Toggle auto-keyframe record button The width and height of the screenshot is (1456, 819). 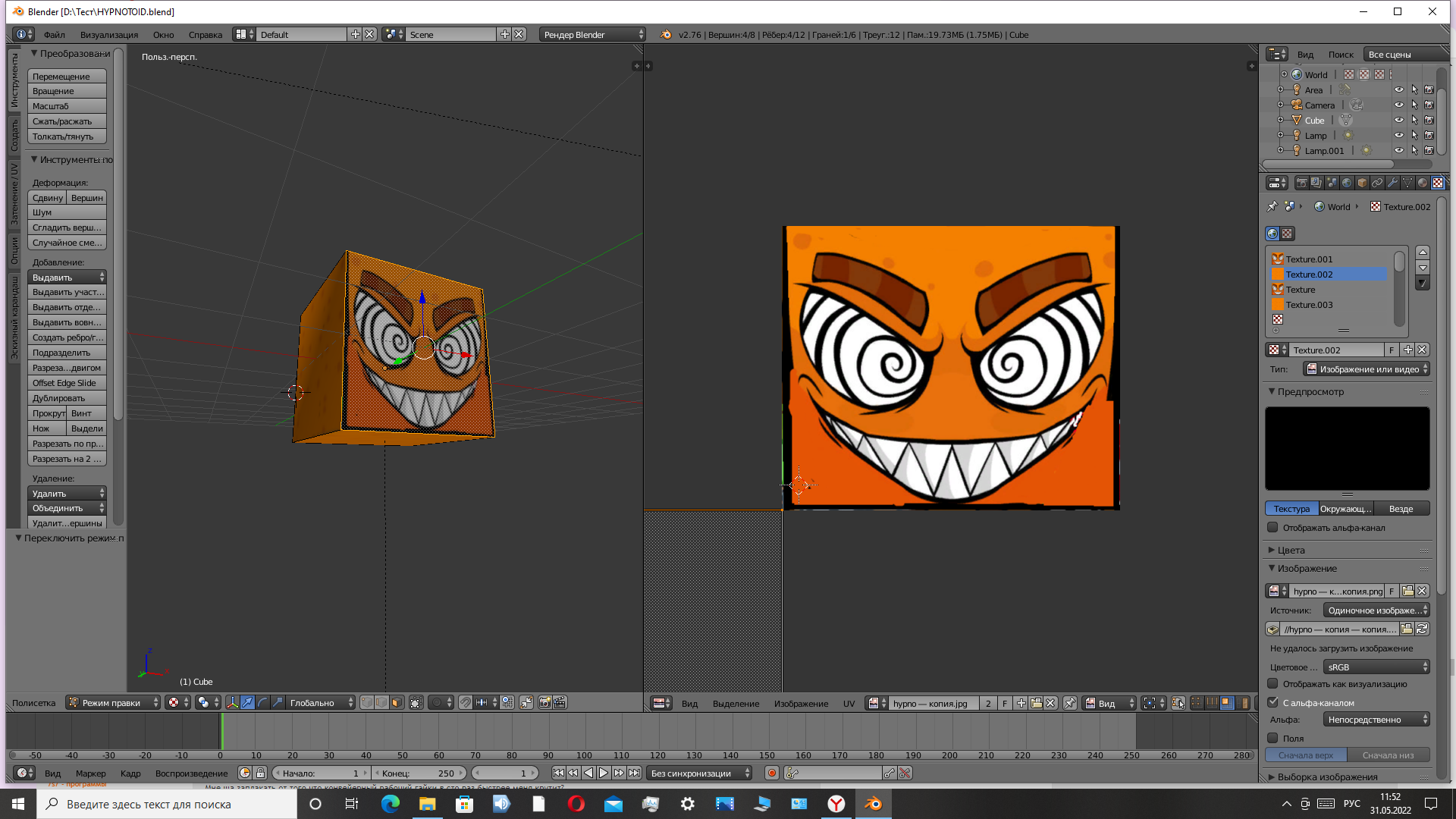pos(771,773)
